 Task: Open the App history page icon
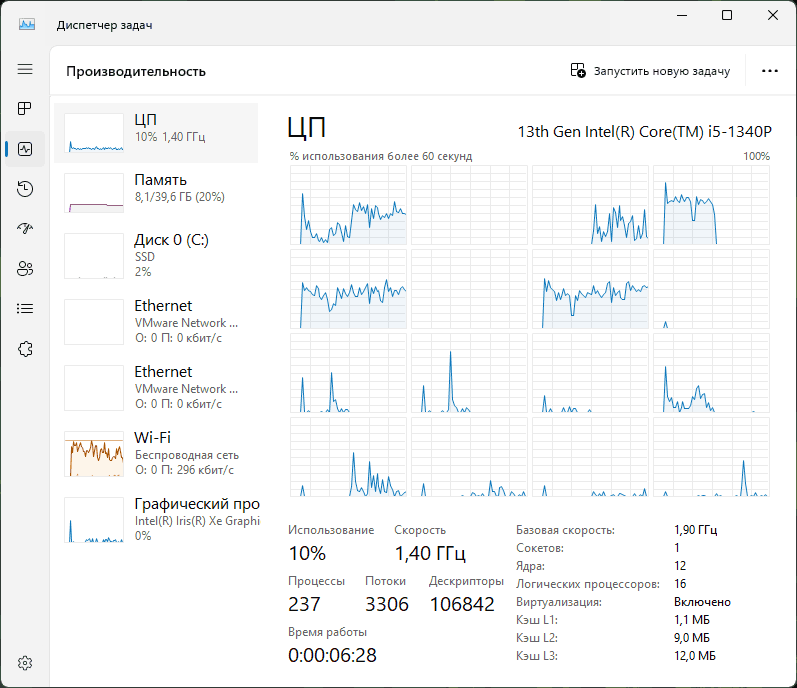coord(25,189)
